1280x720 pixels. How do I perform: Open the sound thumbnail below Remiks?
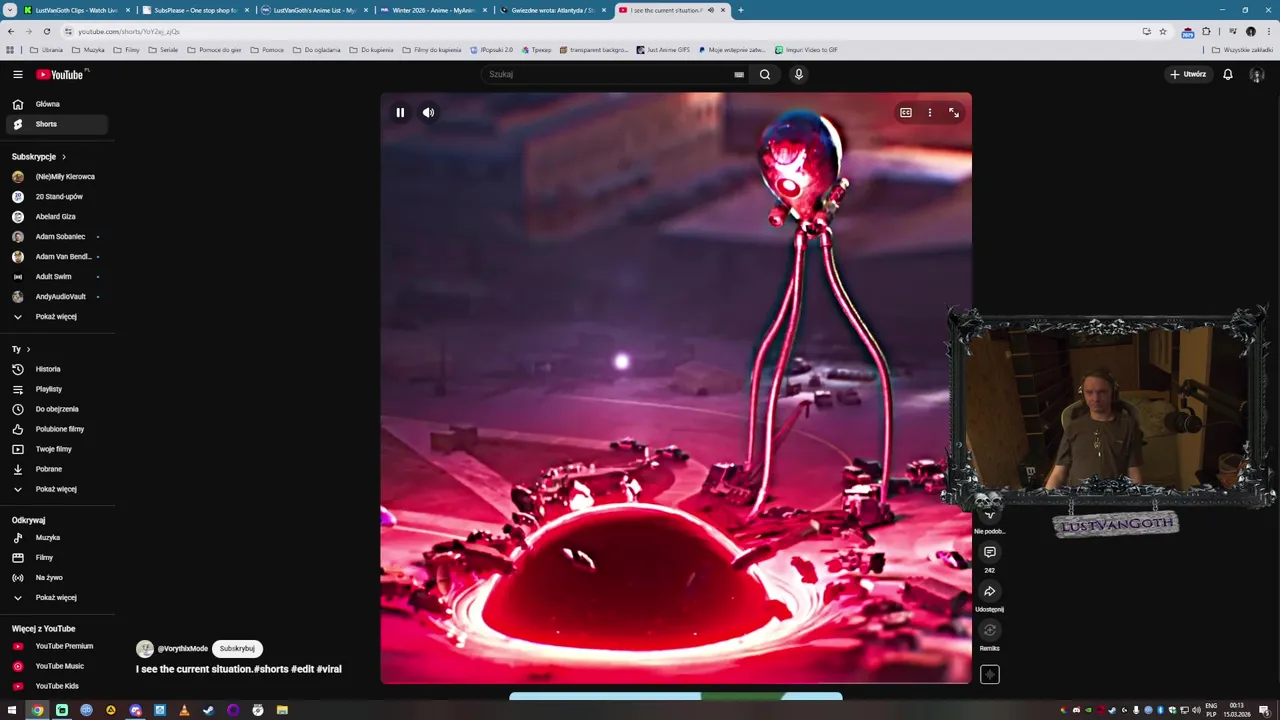(x=990, y=675)
